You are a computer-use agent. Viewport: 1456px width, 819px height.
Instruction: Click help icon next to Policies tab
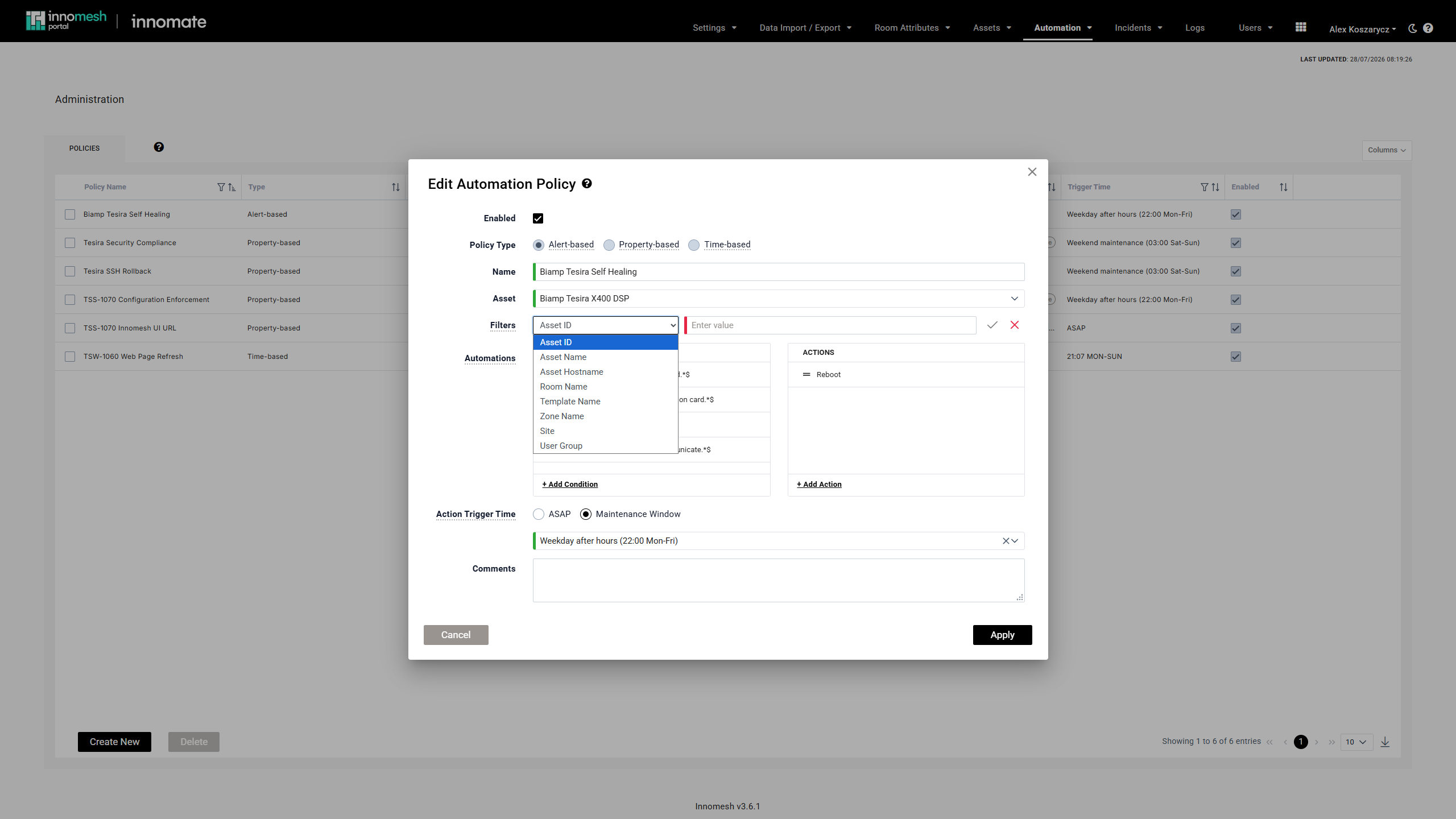[x=159, y=147]
